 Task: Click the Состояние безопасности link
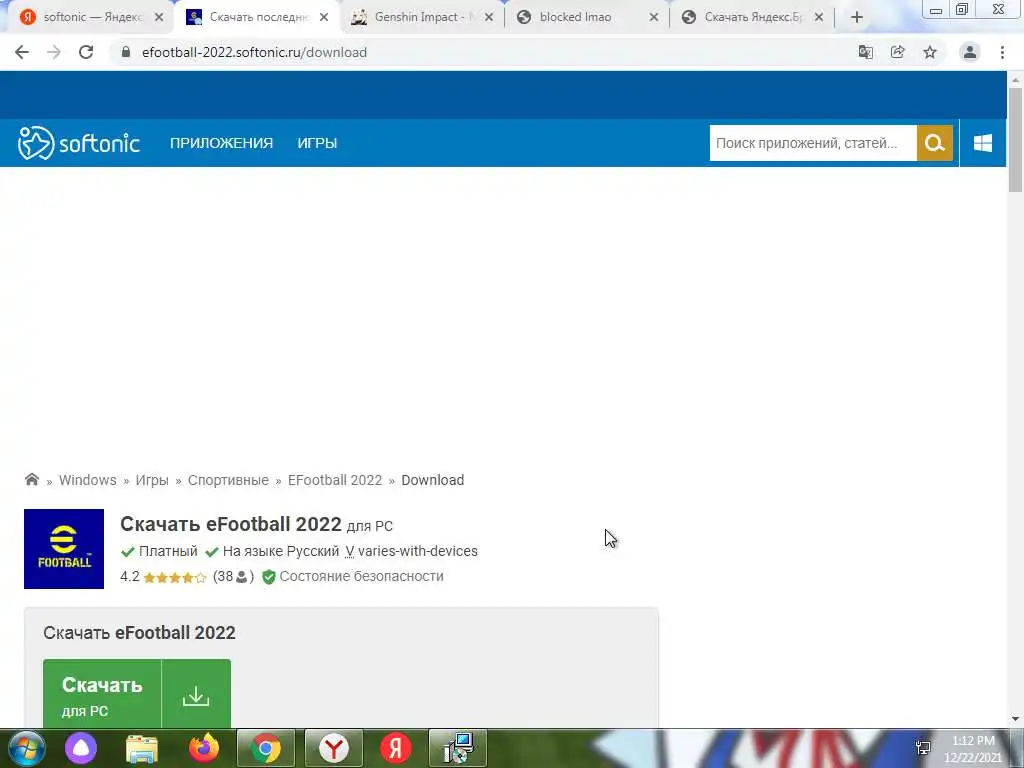(361, 577)
